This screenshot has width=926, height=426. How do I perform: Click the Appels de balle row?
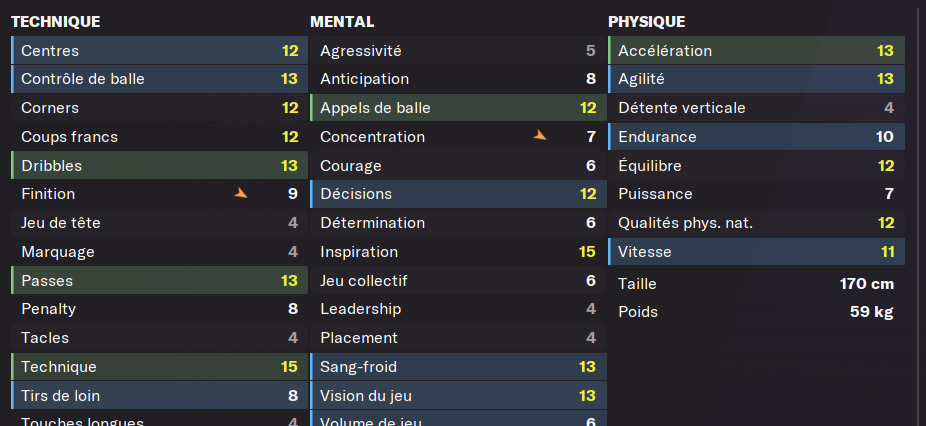(x=458, y=108)
